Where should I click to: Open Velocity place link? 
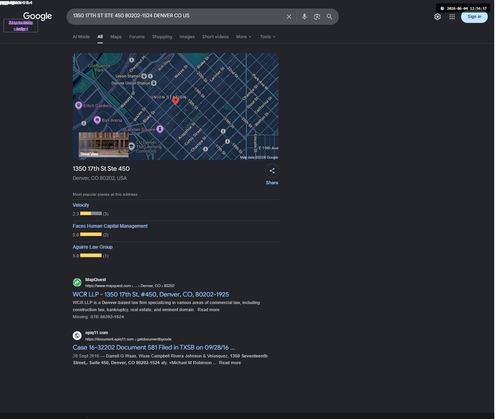click(81, 205)
